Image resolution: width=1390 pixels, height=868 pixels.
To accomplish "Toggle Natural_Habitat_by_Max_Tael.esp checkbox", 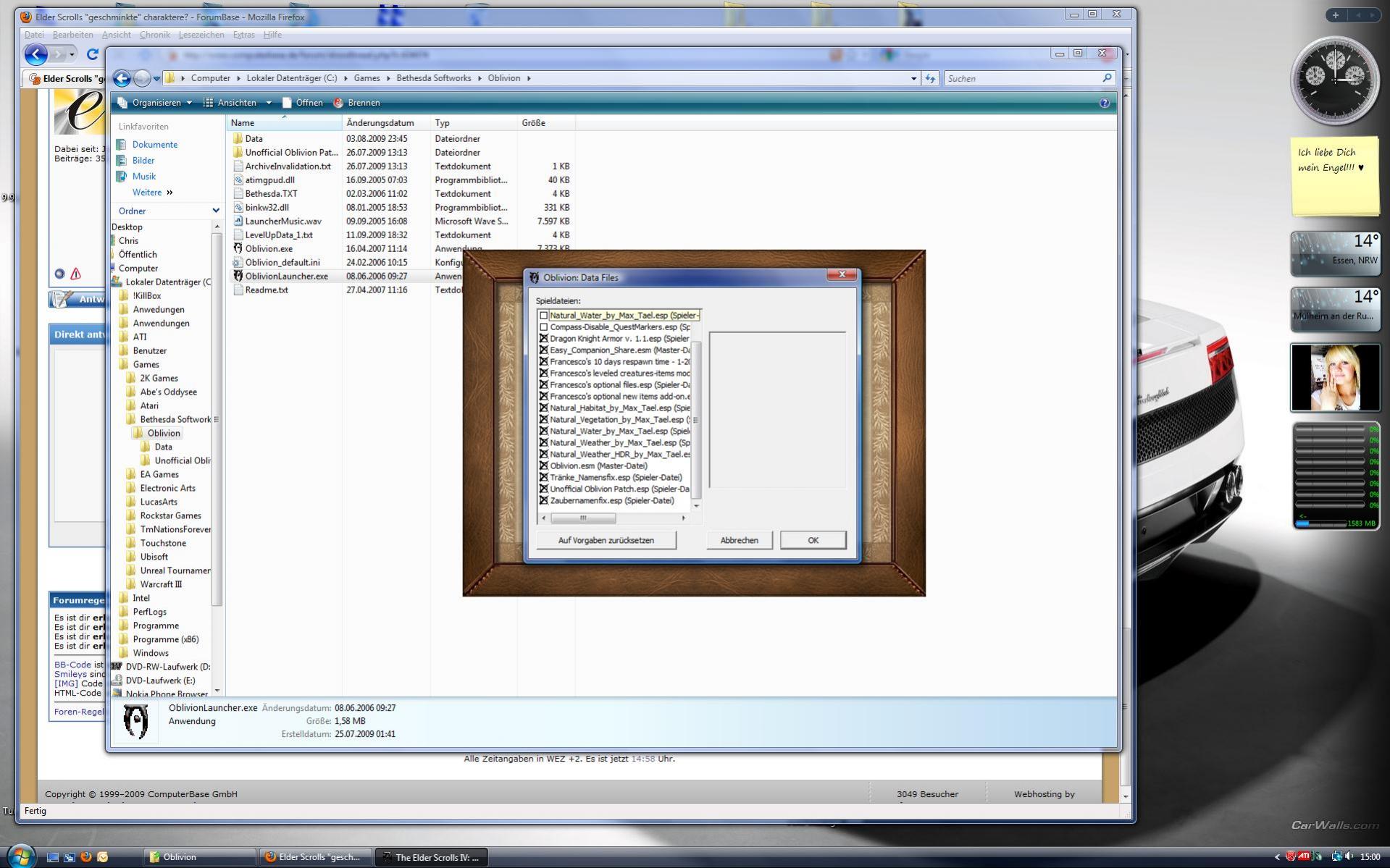I will tap(543, 408).
